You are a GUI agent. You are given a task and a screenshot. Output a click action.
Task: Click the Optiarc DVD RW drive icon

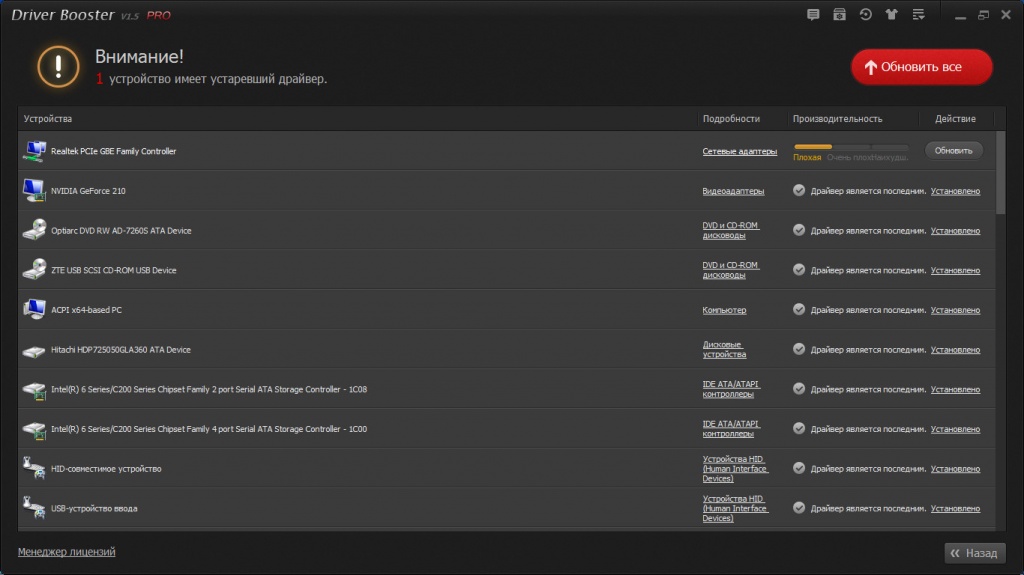[34, 230]
